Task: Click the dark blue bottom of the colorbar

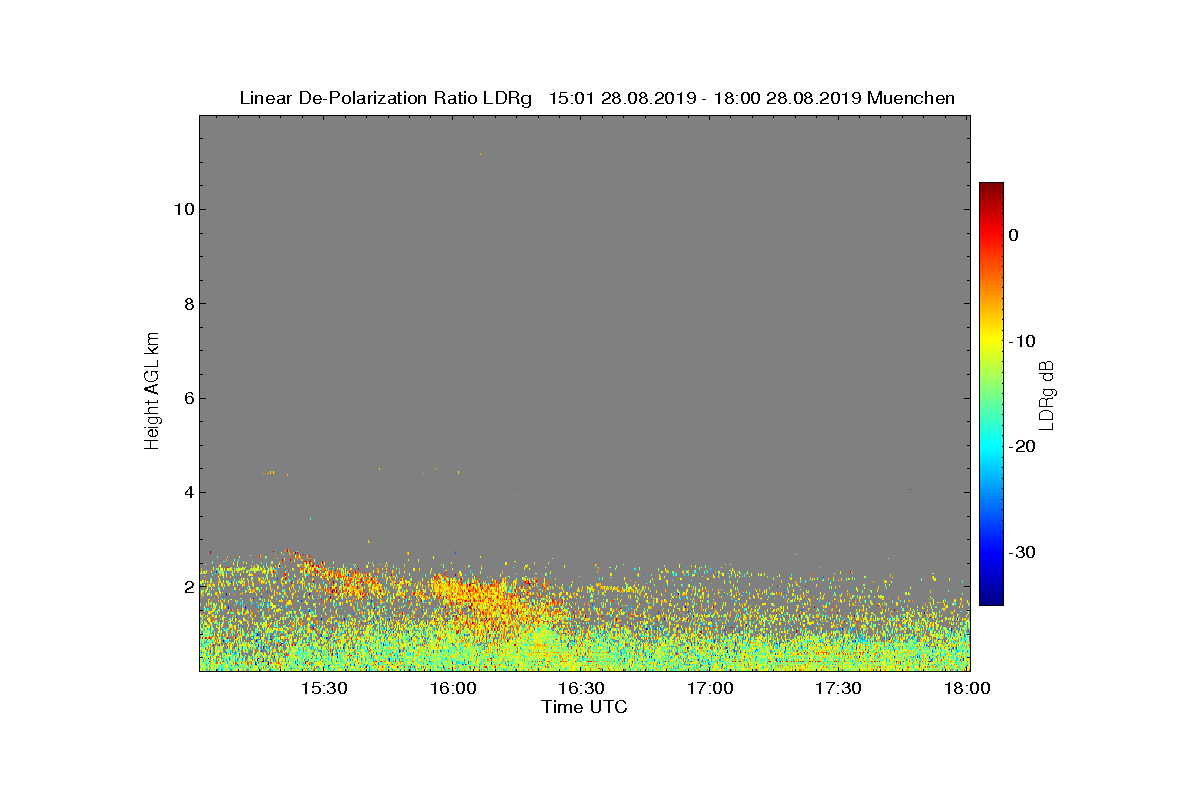Action: (991, 598)
